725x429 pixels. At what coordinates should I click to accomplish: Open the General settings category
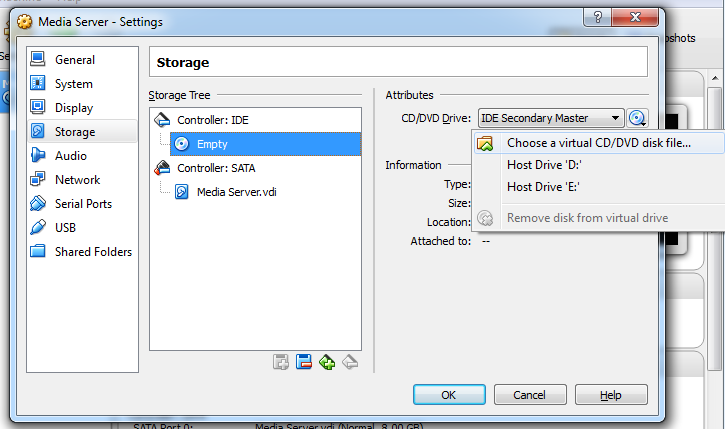point(82,60)
